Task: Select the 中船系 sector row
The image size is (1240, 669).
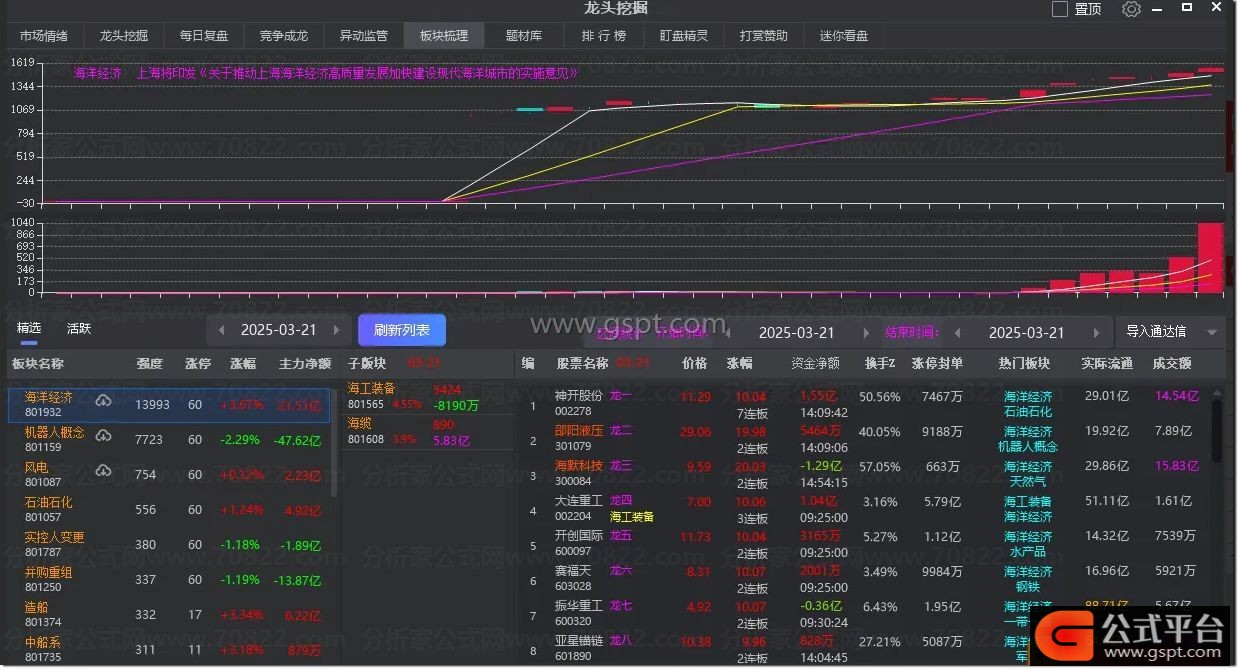Action: [x=169, y=649]
